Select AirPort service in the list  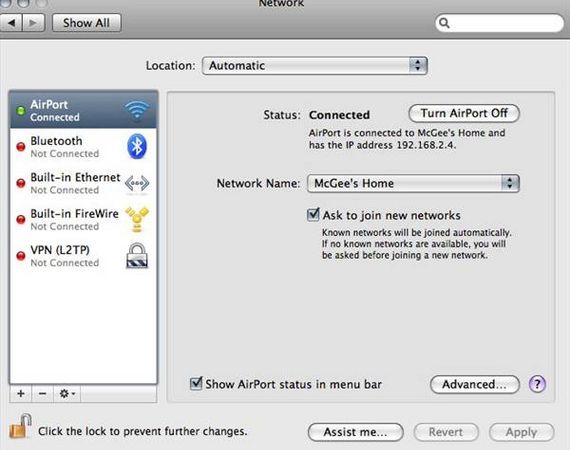84,110
